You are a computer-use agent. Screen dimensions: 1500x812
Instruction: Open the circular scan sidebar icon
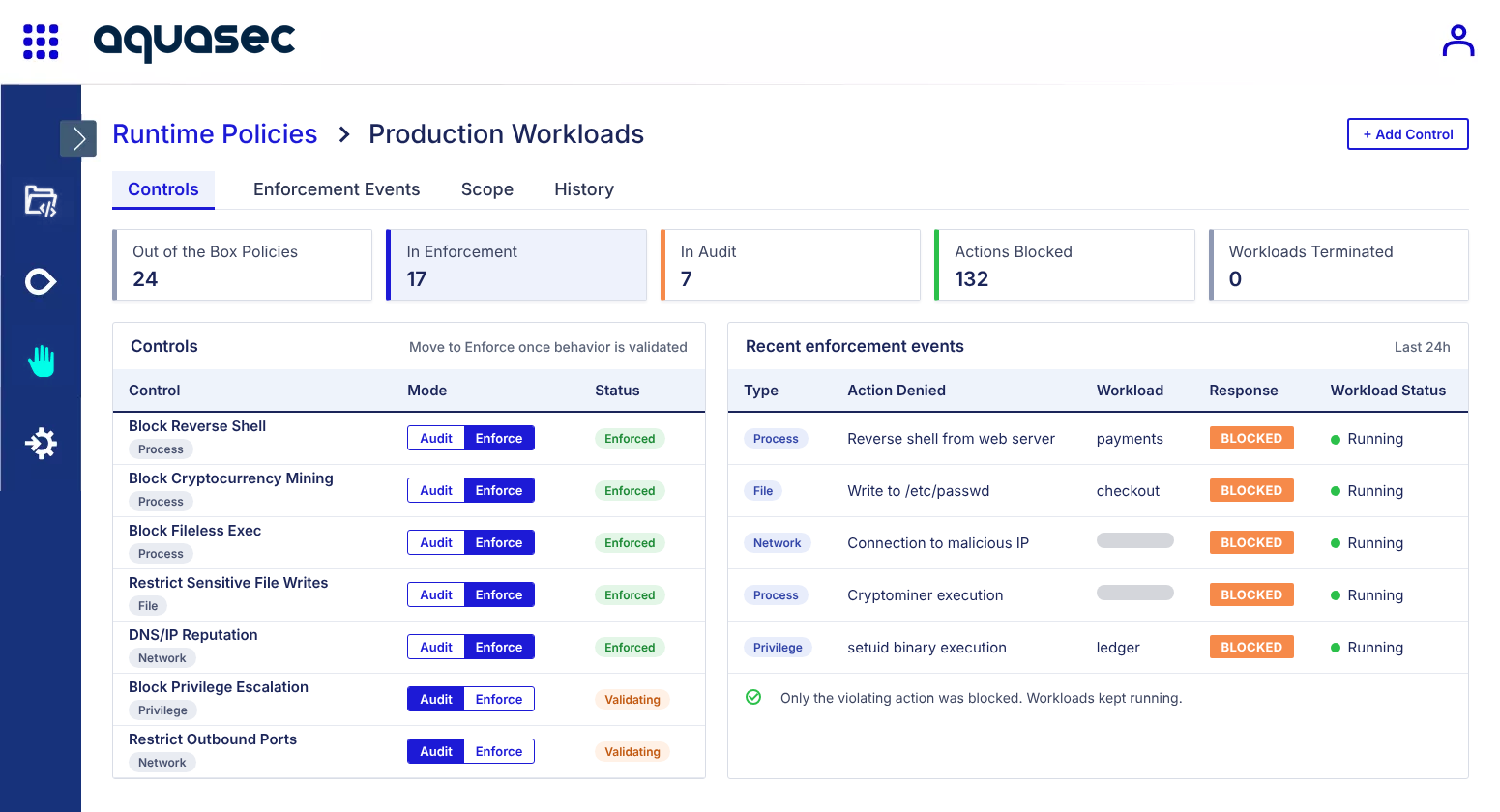pos(41,282)
